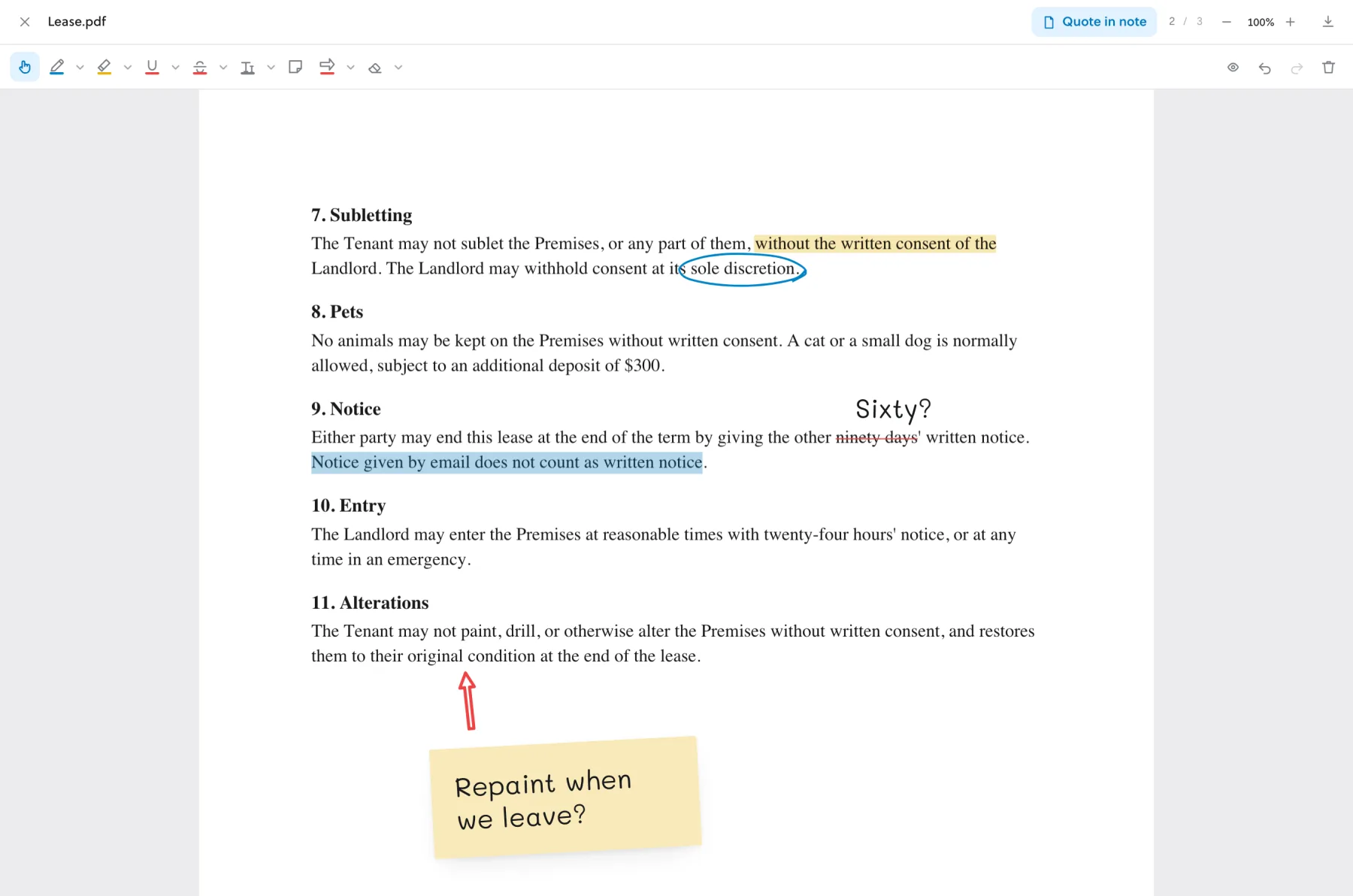The height and width of the screenshot is (896, 1353).
Task: Add a sticky note annotation
Action: tap(295, 67)
